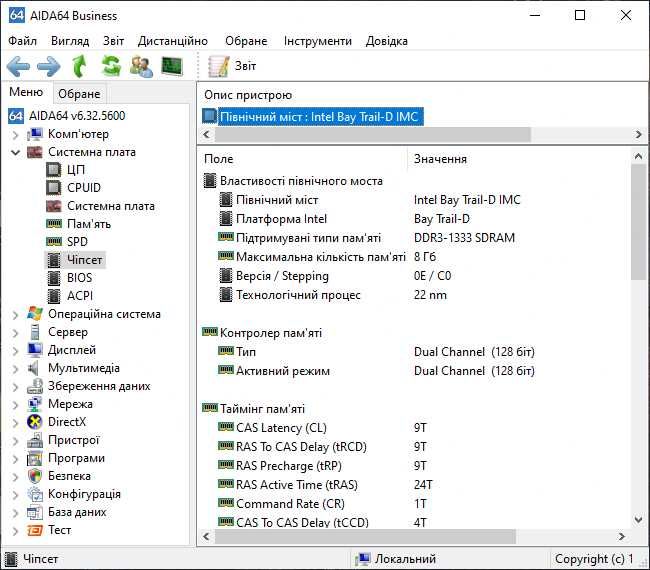Click the details pane scroll up arrow
Image resolution: width=650 pixels, height=570 pixels.
pos(638,157)
